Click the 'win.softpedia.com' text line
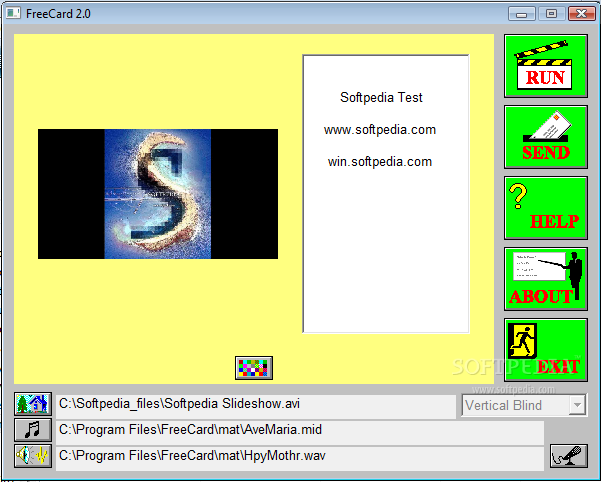 379,162
